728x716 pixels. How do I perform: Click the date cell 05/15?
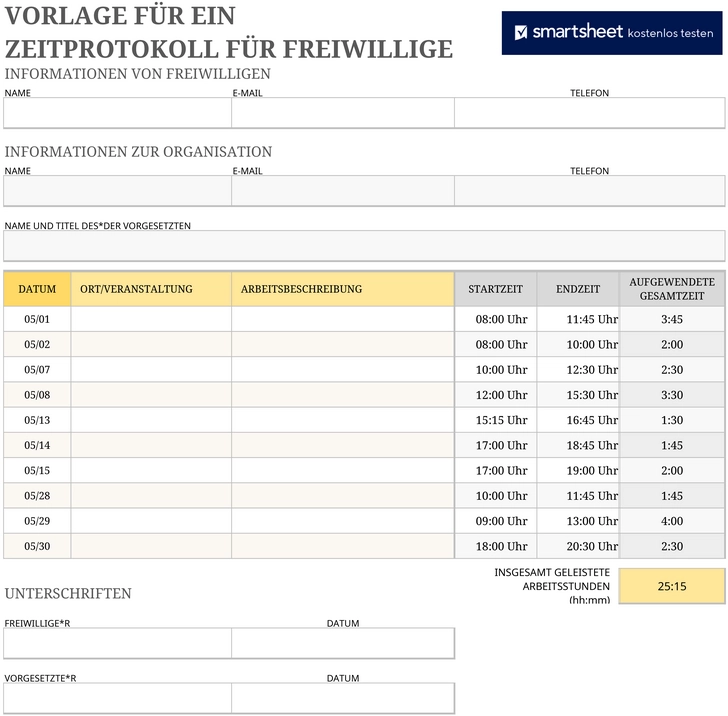coord(37,470)
